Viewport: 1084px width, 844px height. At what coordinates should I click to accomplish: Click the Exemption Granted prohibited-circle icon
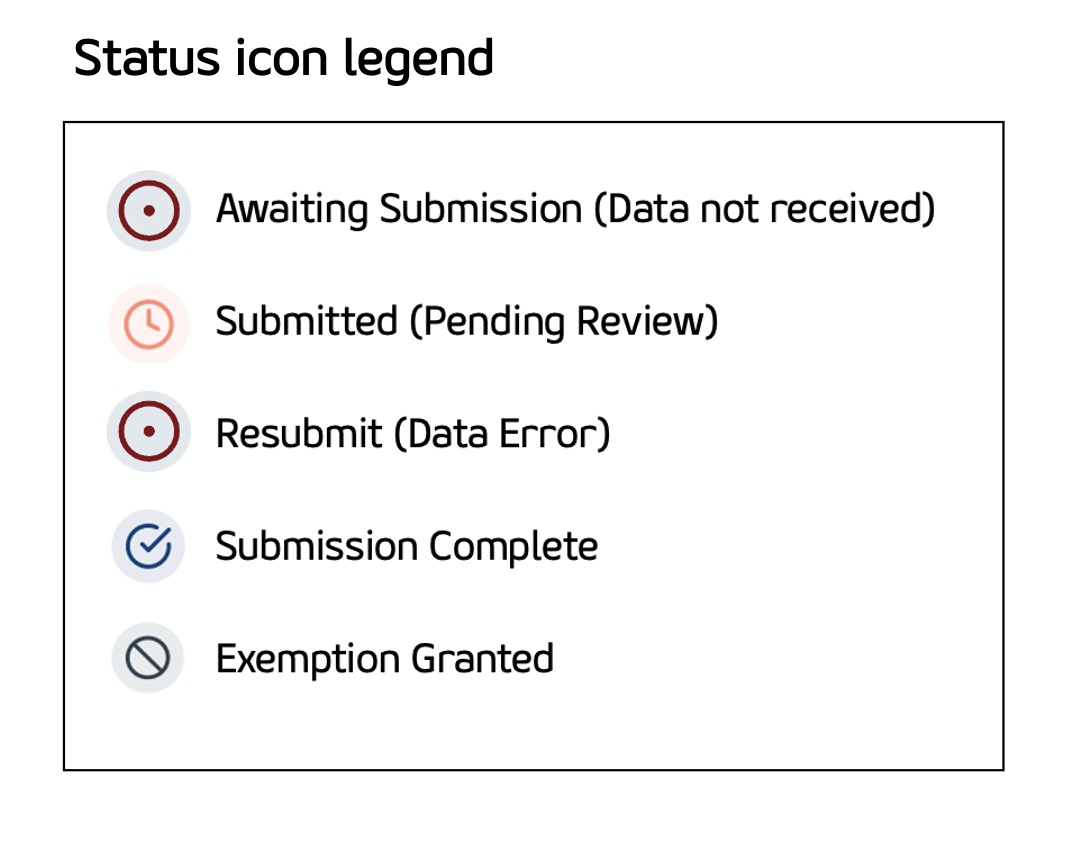click(x=148, y=658)
